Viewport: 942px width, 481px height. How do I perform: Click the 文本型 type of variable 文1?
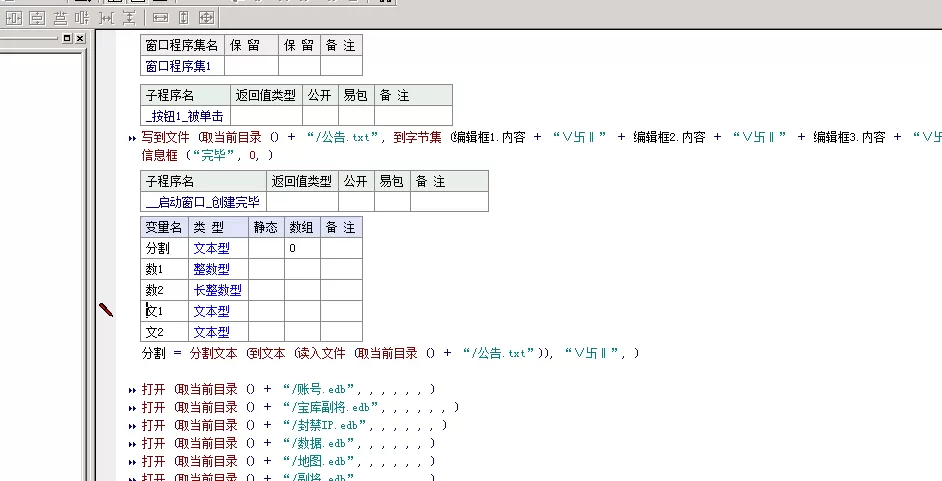coord(218,311)
